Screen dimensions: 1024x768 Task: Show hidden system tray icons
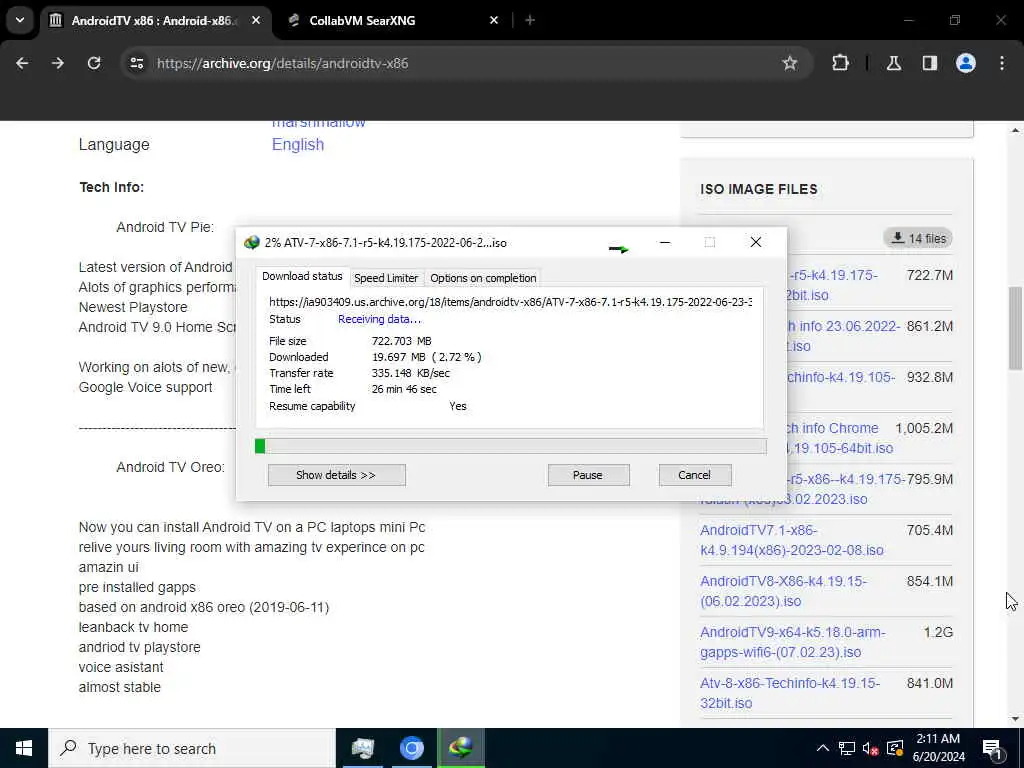823,748
